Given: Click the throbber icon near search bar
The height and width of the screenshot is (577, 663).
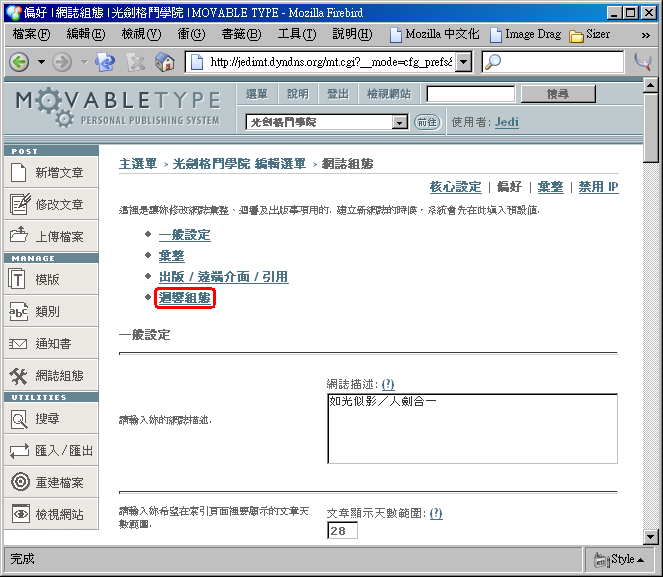Looking at the screenshot, I should coord(643,62).
